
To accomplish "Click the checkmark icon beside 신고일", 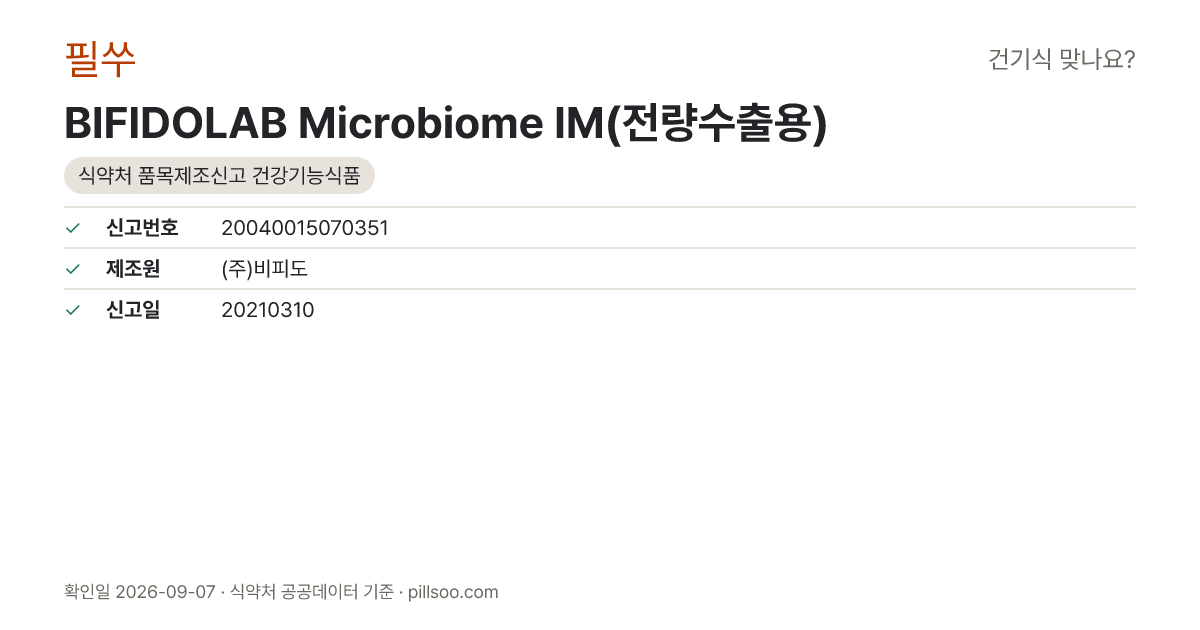I will tap(72, 310).
